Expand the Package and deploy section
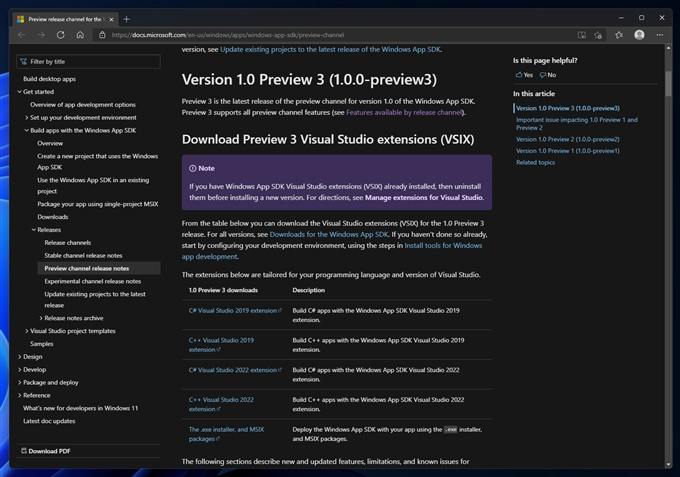 point(20,382)
